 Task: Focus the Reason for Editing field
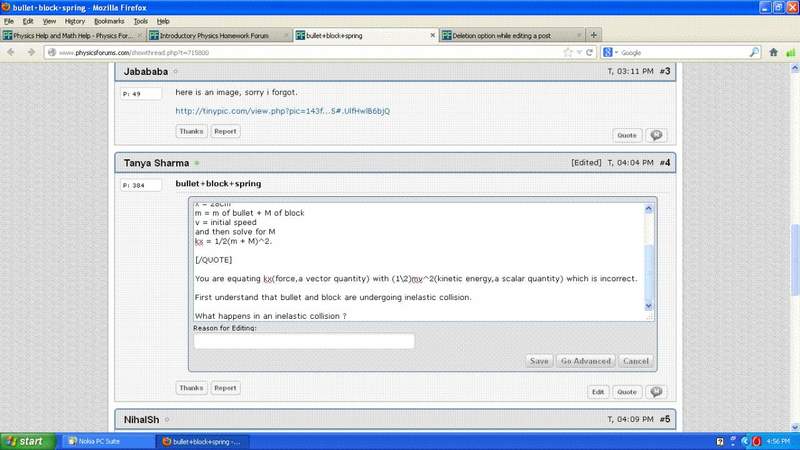point(304,341)
